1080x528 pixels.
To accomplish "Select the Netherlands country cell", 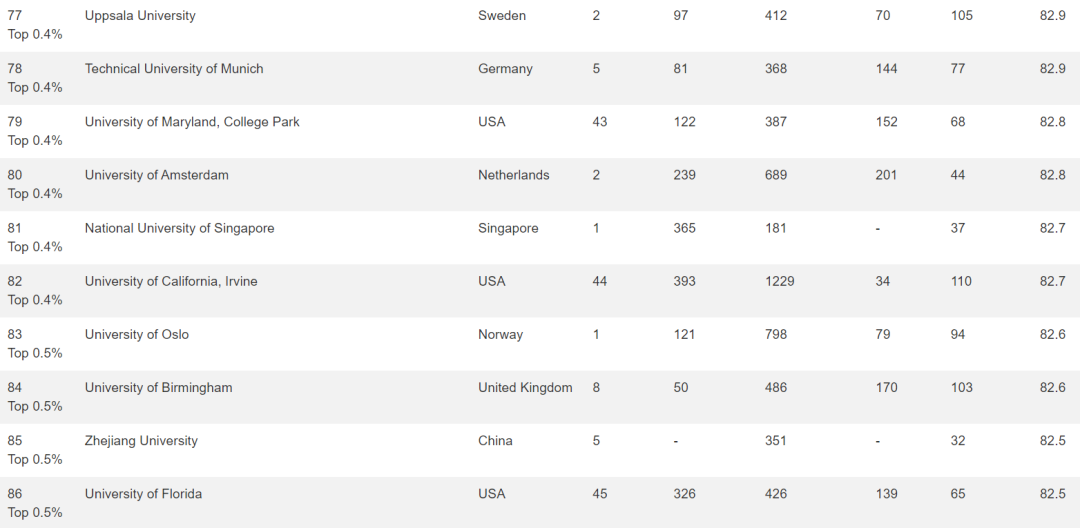I will 514,175.
